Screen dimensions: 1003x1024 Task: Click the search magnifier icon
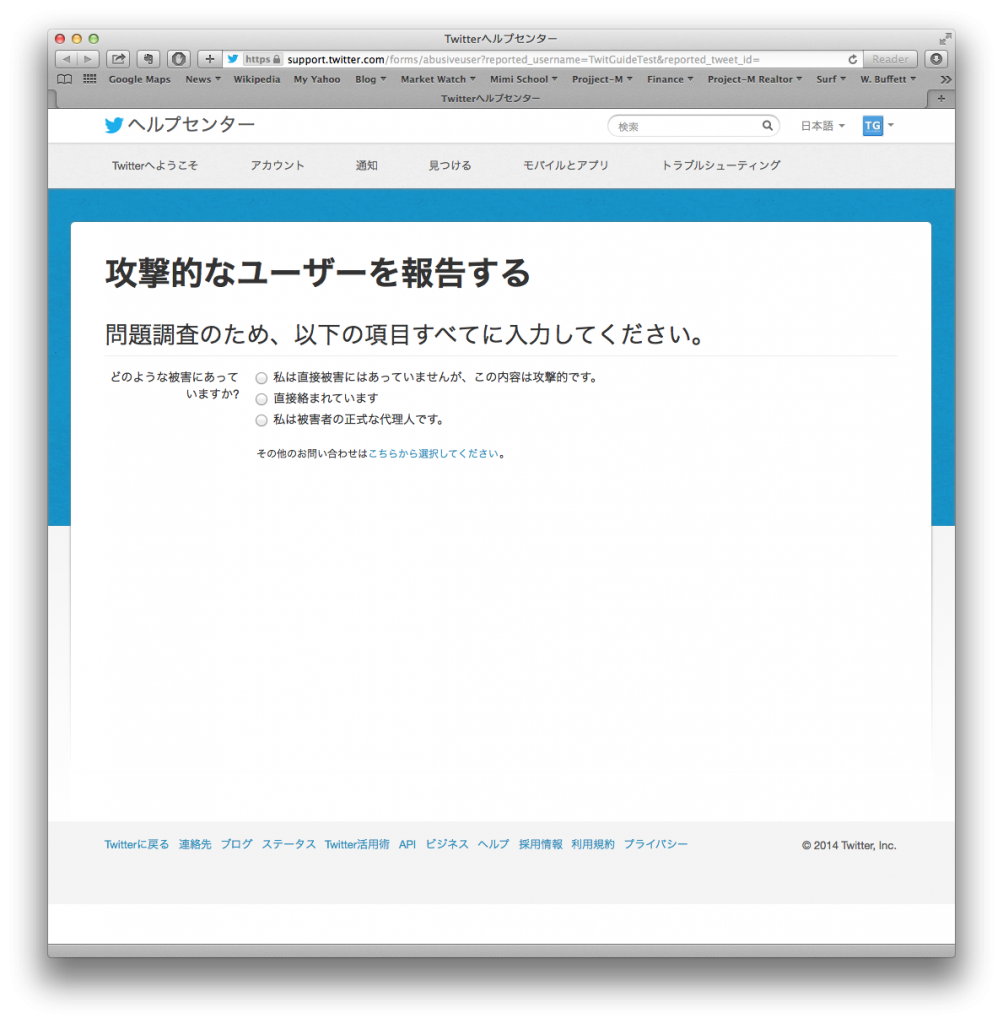click(767, 125)
